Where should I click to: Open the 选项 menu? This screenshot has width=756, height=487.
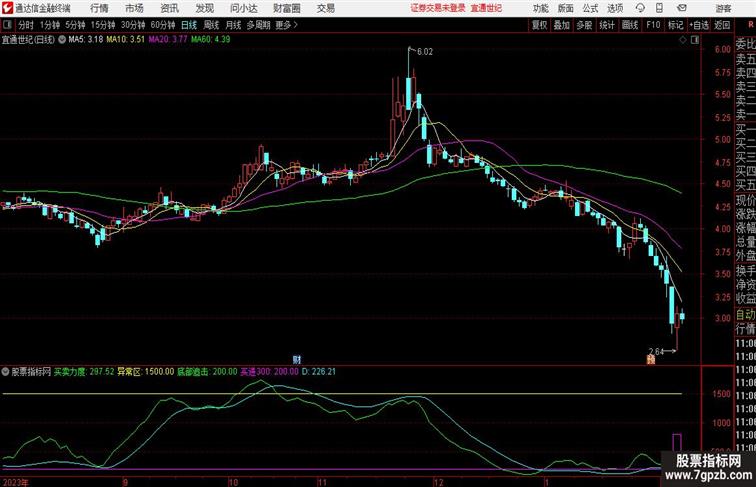tap(615, 9)
